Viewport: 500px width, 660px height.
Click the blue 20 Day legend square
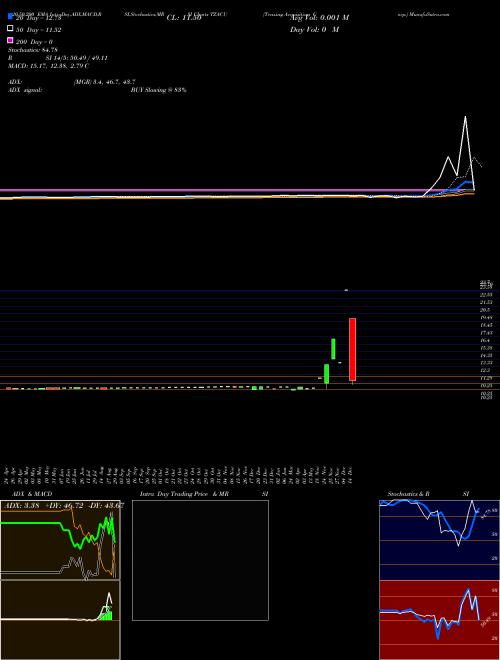click(11, 17)
